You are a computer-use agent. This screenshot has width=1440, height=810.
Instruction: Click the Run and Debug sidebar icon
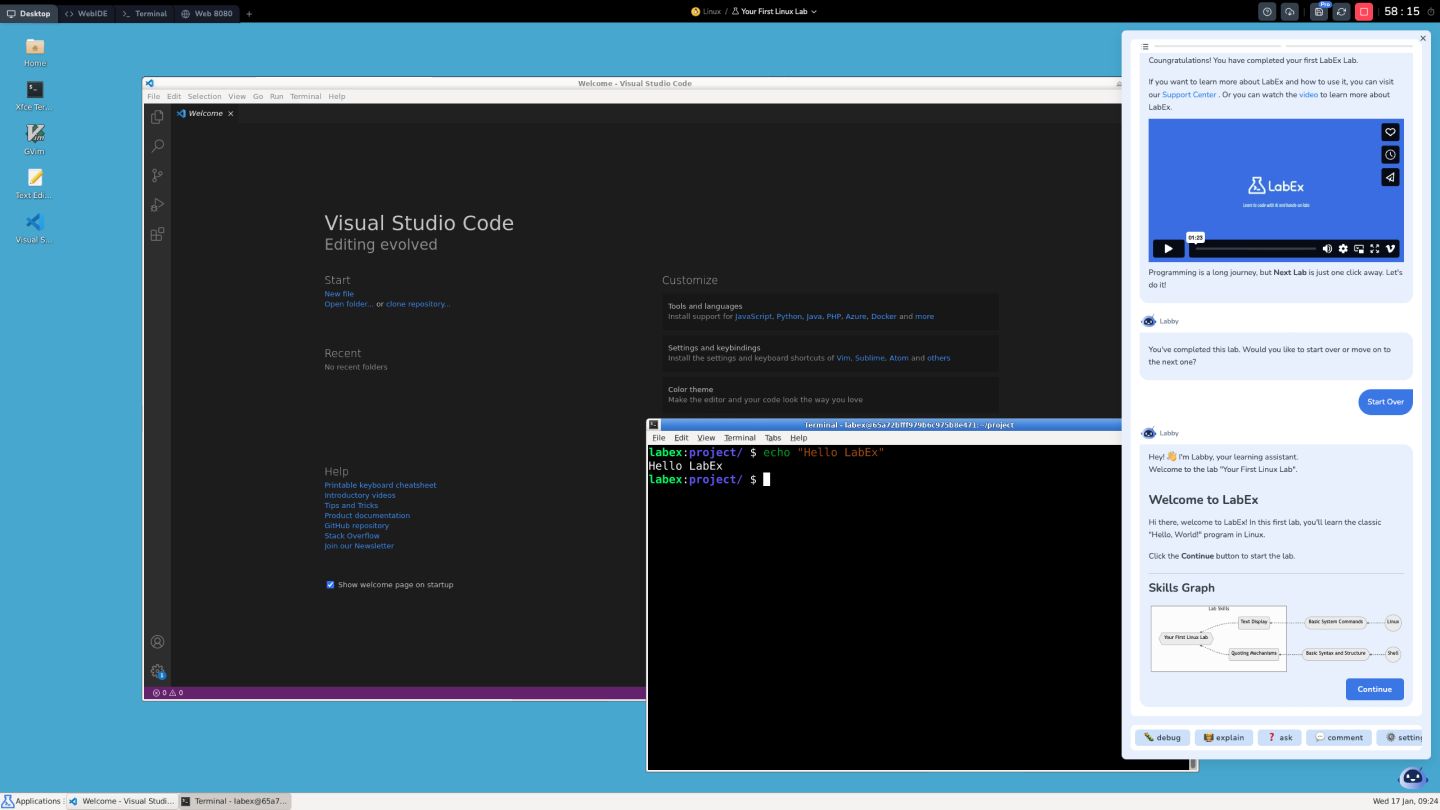point(157,205)
